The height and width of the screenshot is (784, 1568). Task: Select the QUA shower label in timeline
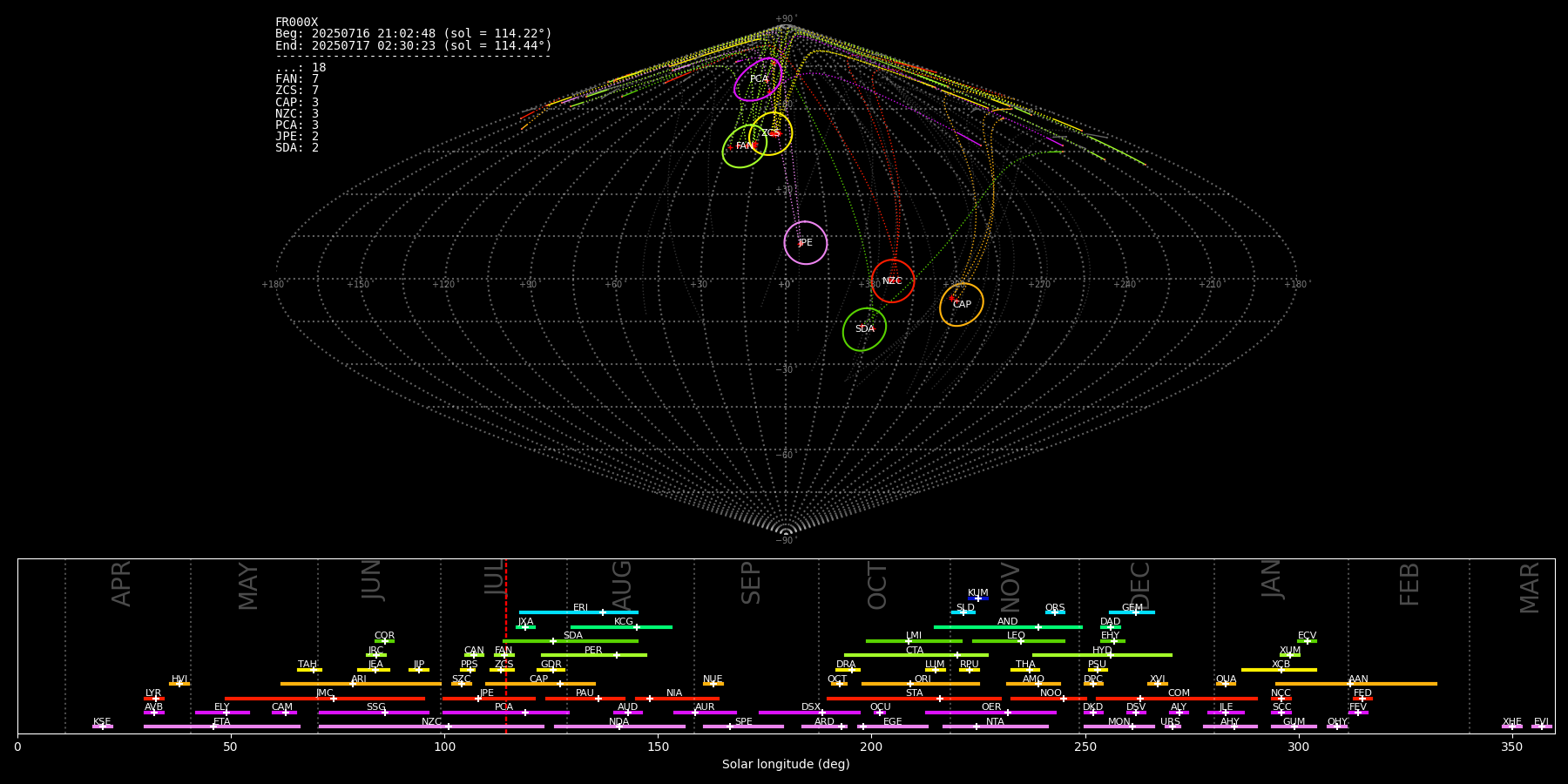click(1226, 679)
